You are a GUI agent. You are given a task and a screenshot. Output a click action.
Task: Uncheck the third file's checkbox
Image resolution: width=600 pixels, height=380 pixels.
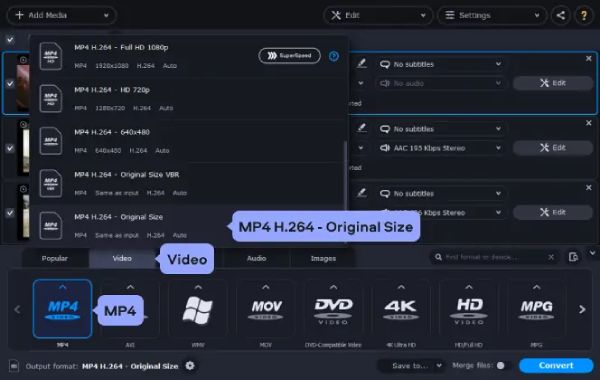click(x=10, y=213)
